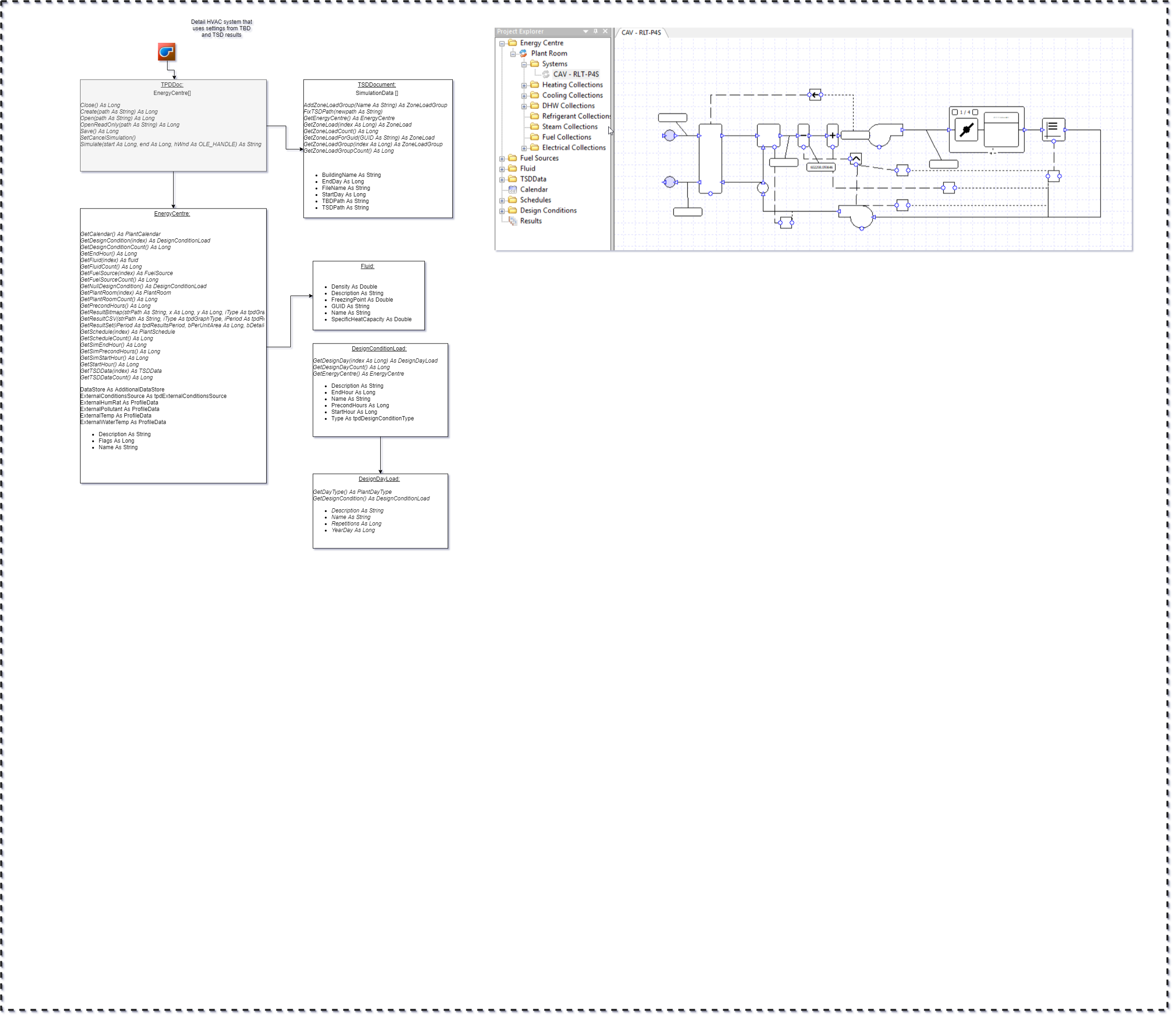The width and height of the screenshot is (1176, 1018).
Task: Expand the Heating Collections folder
Action: click(x=524, y=86)
